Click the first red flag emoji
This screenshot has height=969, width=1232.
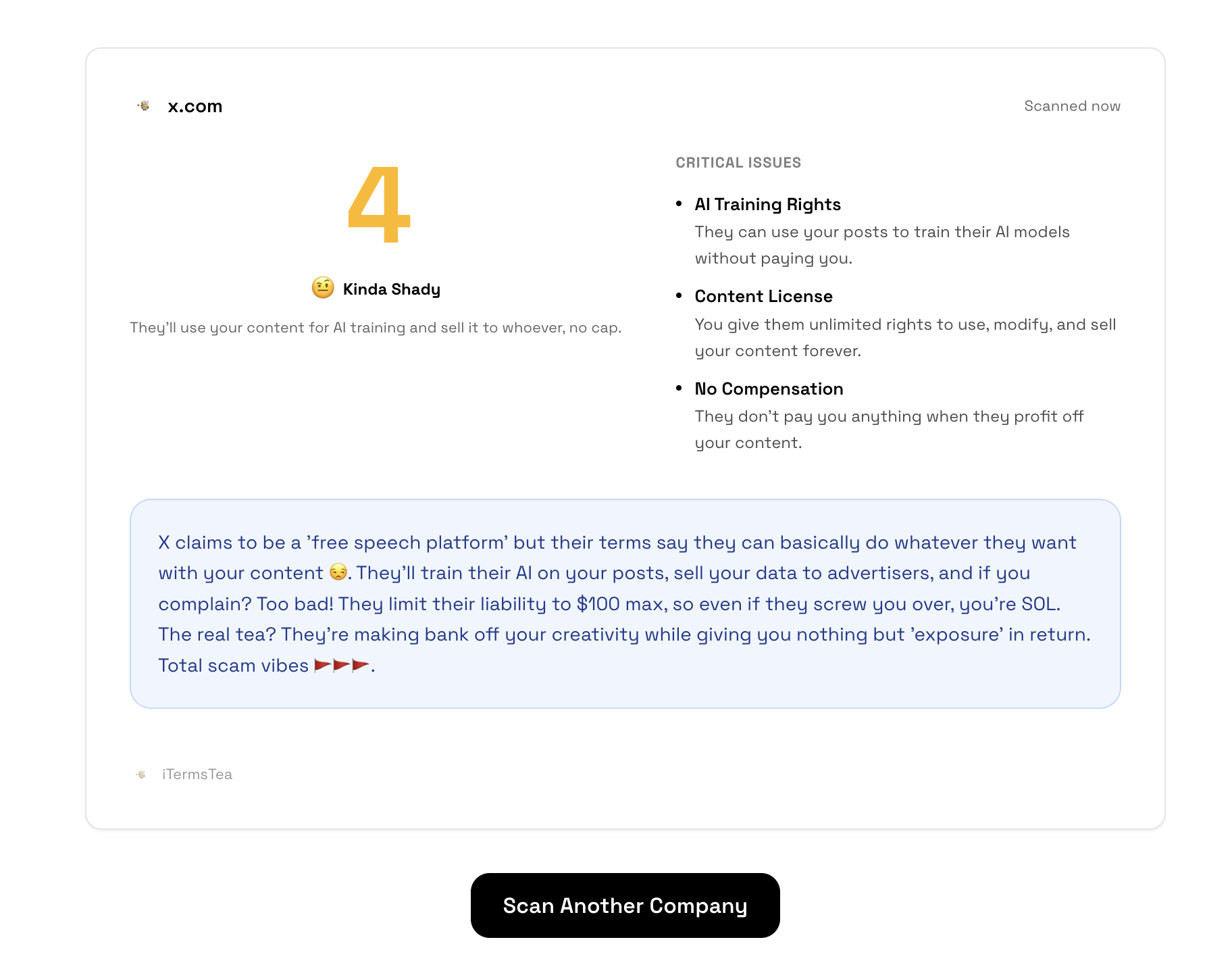321,665
